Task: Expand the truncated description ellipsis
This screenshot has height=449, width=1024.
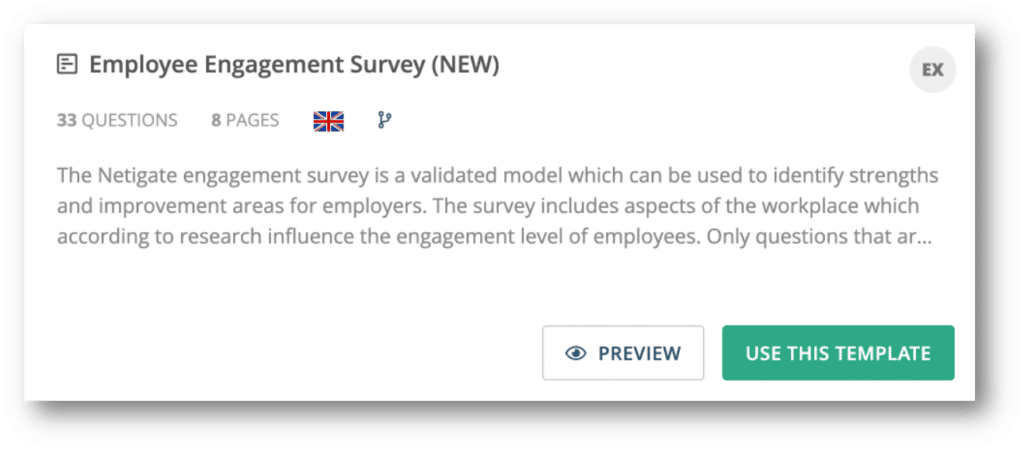Action: [x=923, y=239]
